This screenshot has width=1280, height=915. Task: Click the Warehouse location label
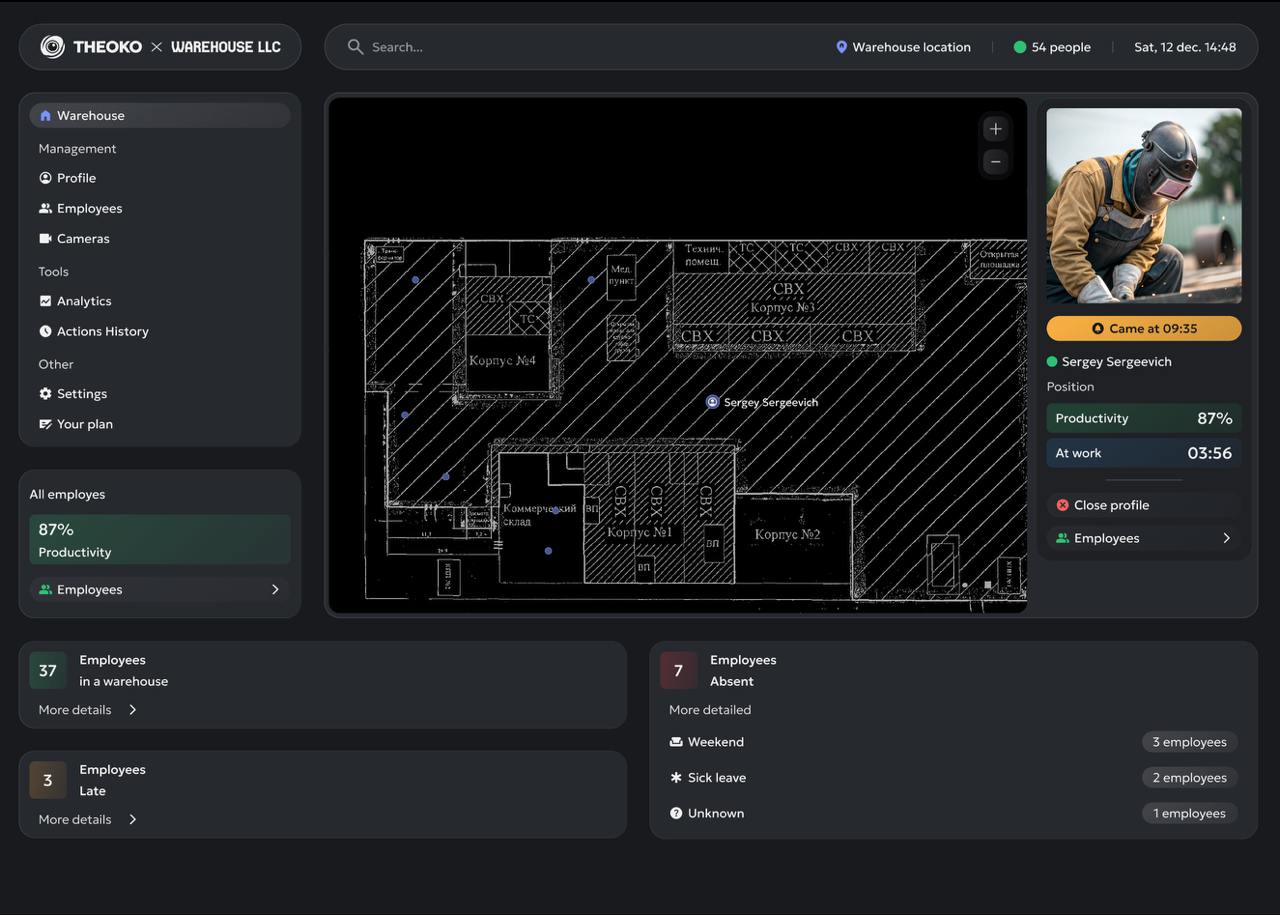[911, 47]
